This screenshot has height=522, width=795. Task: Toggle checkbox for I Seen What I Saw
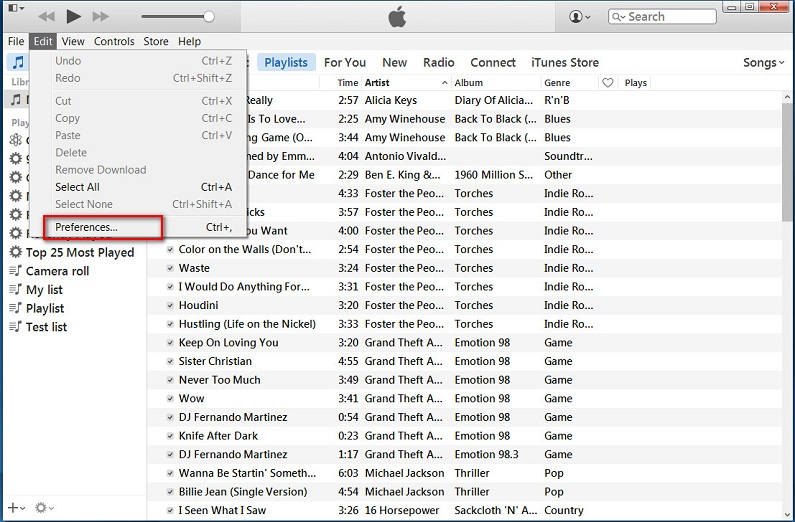click(x=170, y=510)
